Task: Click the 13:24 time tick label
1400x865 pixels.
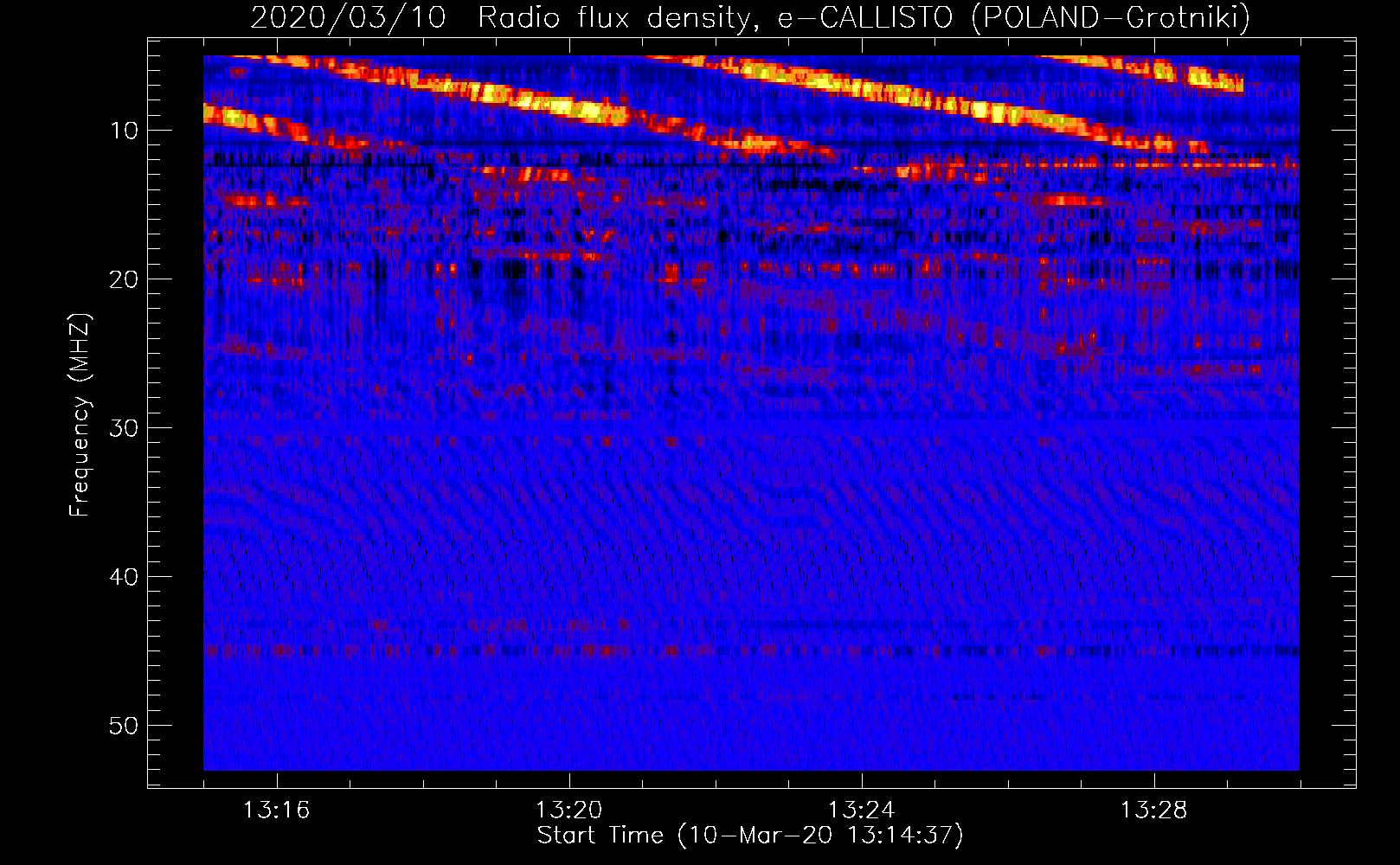Action: (x=861, y=811)
